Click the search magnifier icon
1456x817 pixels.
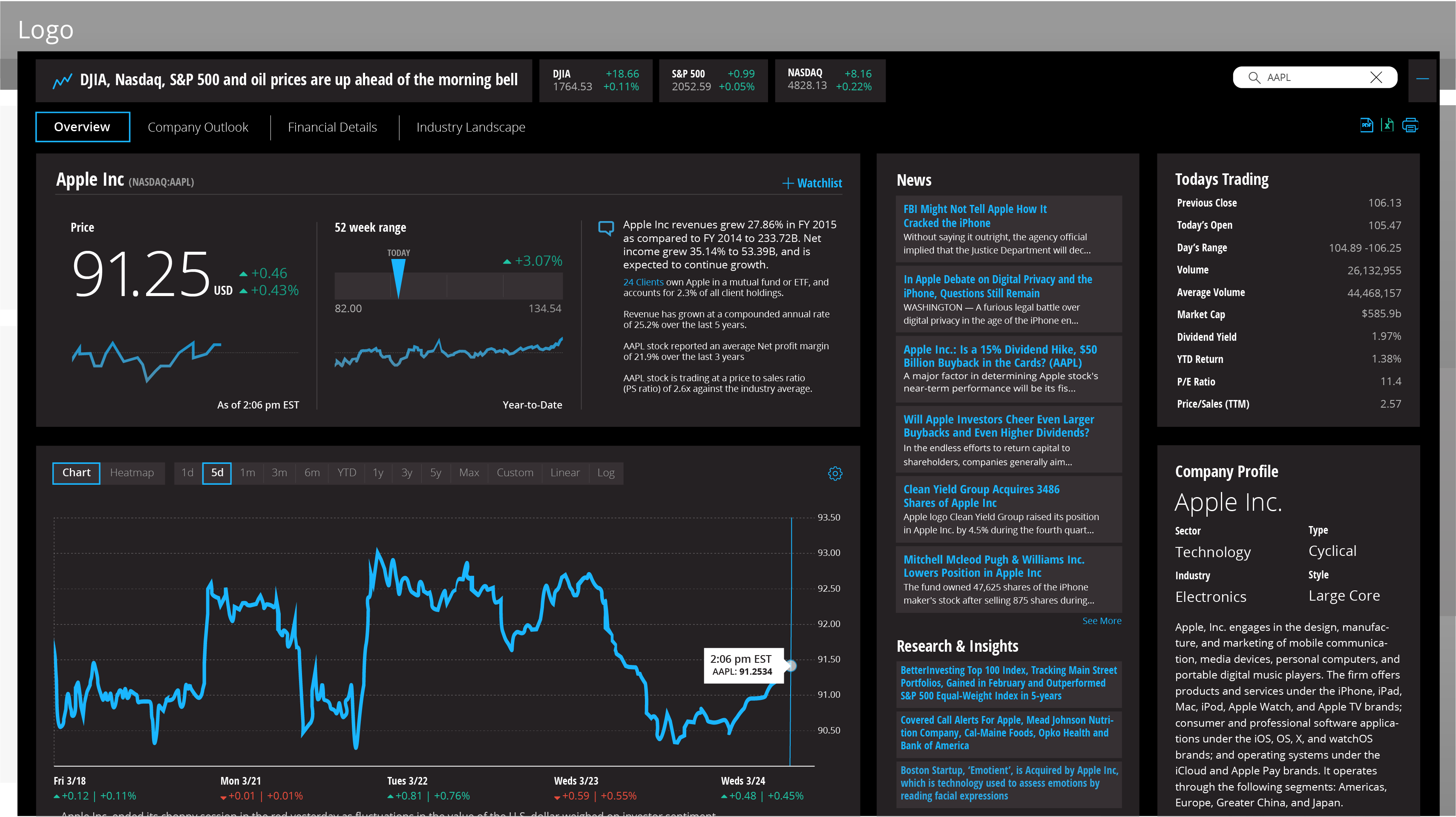[x=1254, y=78]
